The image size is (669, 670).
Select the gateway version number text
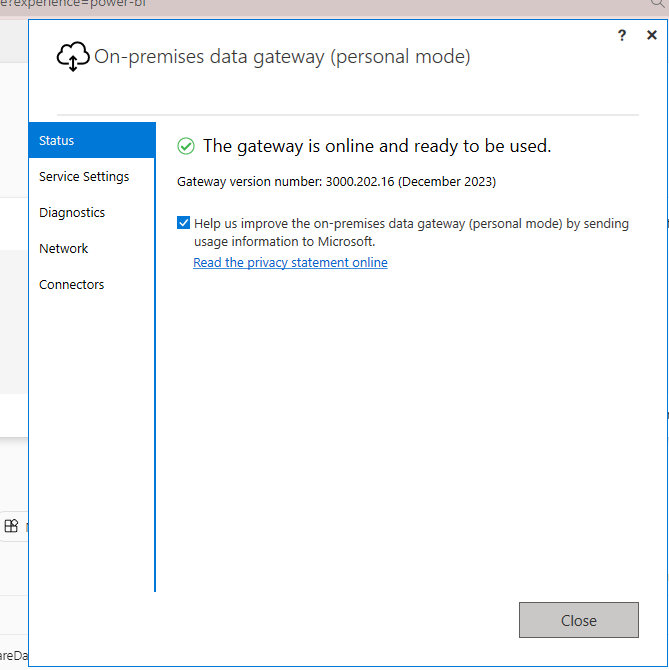(x=336, y=182)
